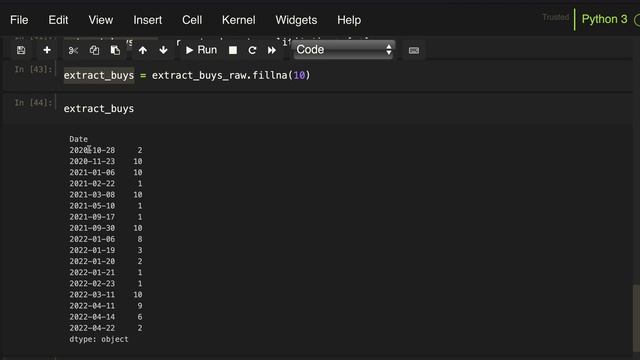Open the View menu

point(101,20)
